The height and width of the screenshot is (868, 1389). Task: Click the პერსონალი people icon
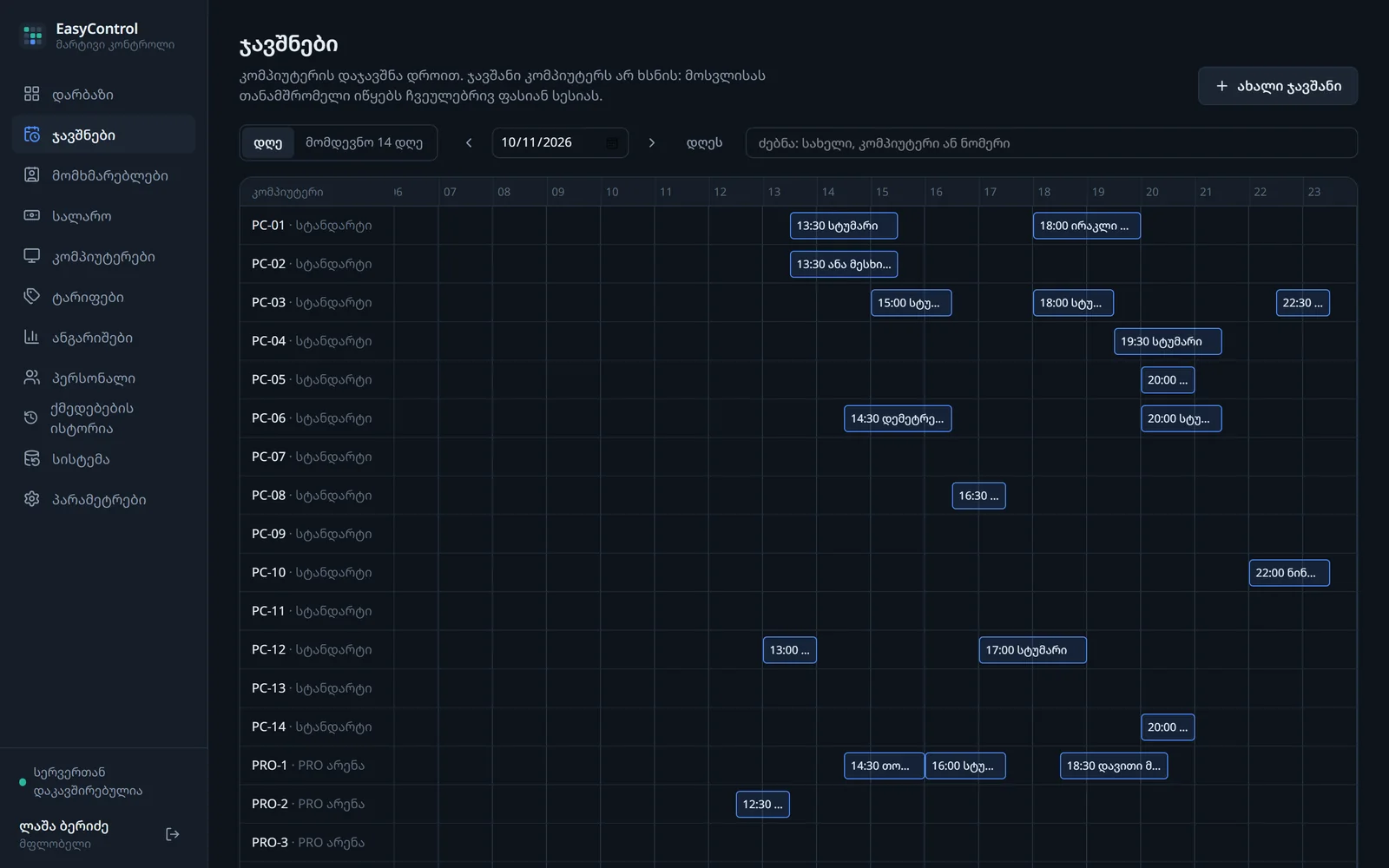pyautogui.click(x=32, y=378)
